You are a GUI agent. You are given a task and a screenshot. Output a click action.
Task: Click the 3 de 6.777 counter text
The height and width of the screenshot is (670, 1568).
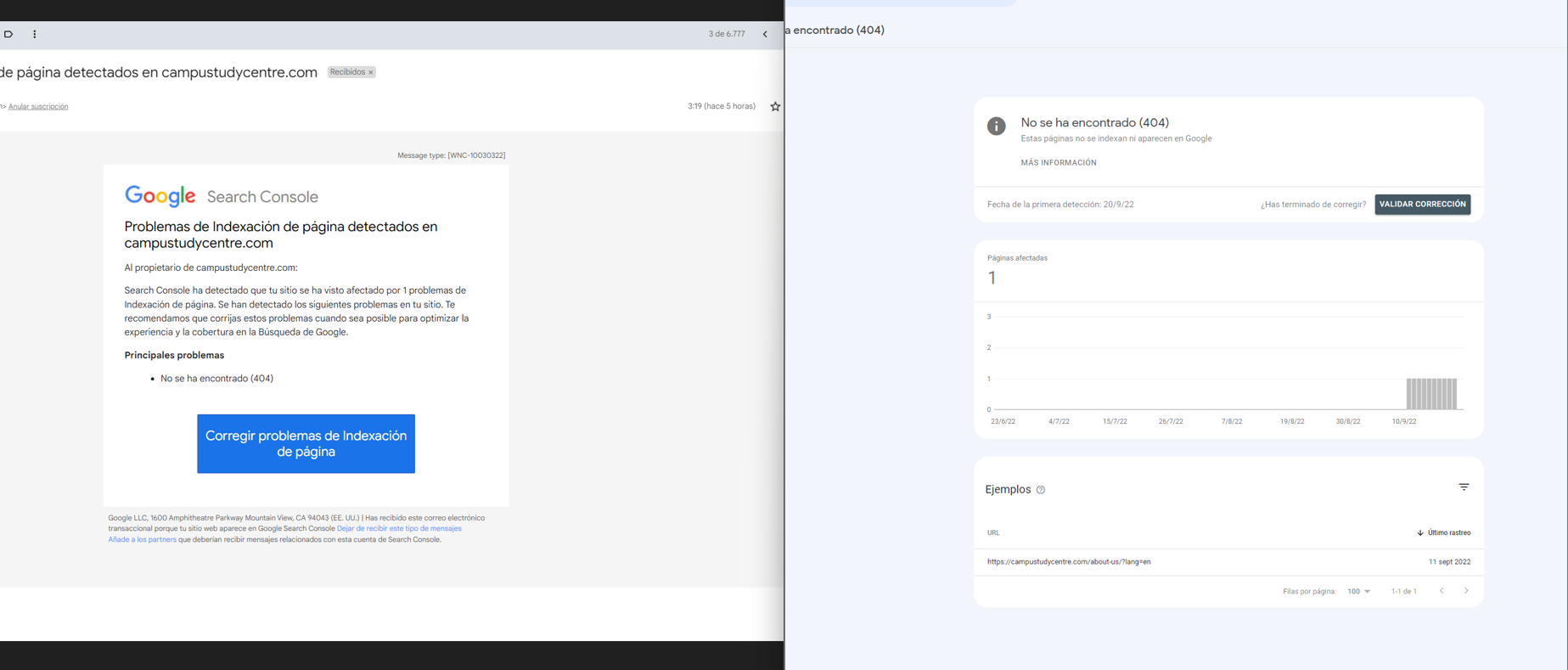(x=727, y=34)
